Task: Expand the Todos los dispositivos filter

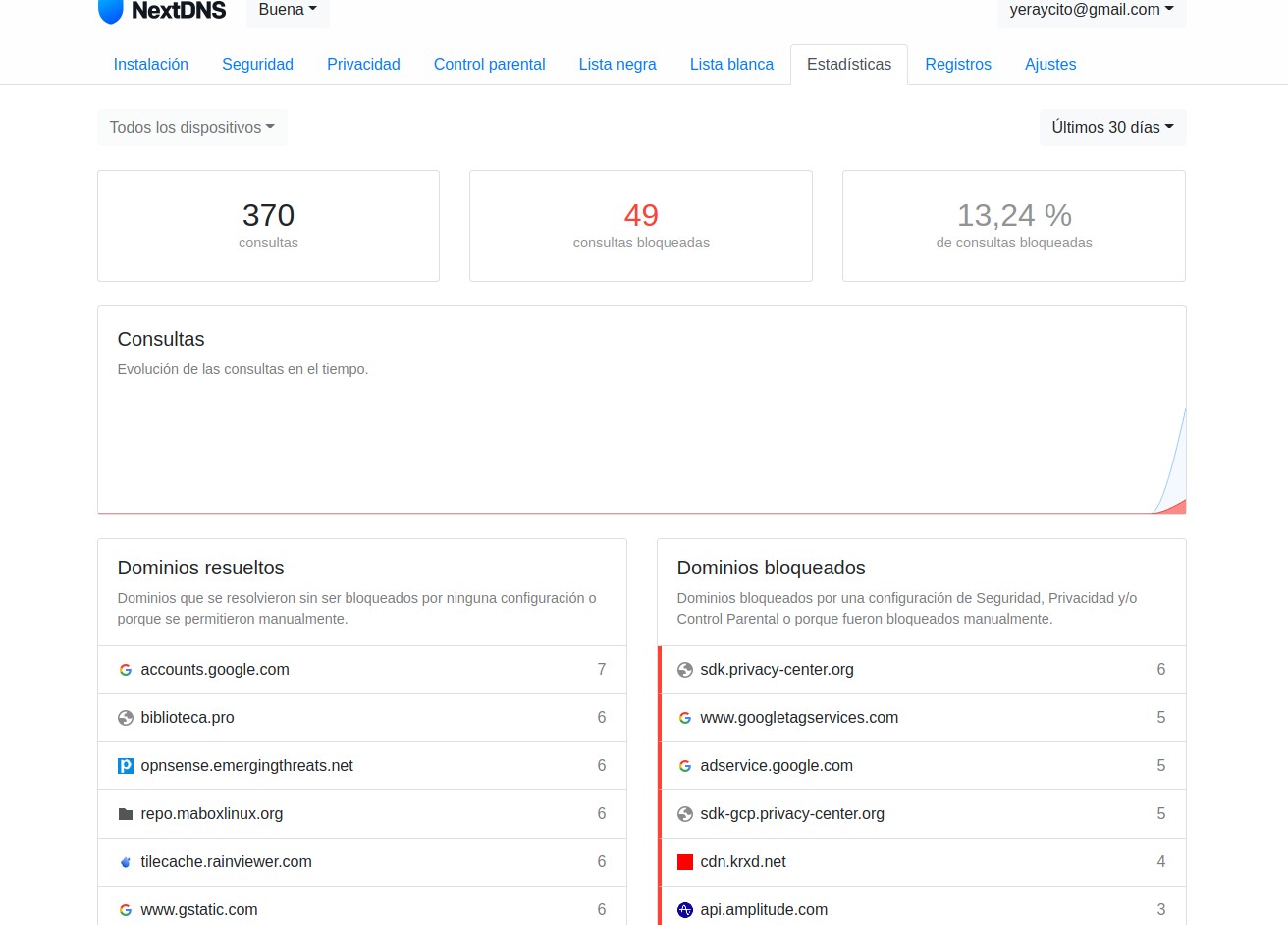Action: tap(191, 128)
